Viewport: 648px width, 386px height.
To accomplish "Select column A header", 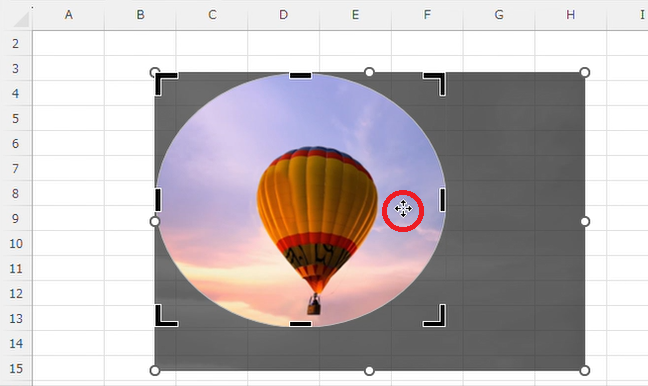I will [x=69, y=15].
